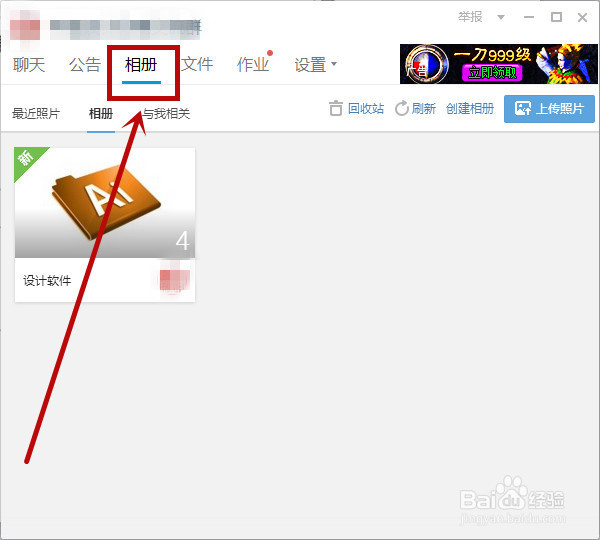This screenshot has width=600, height=540.
Task: Open the 文件 tab
Action: click(197, 64)
